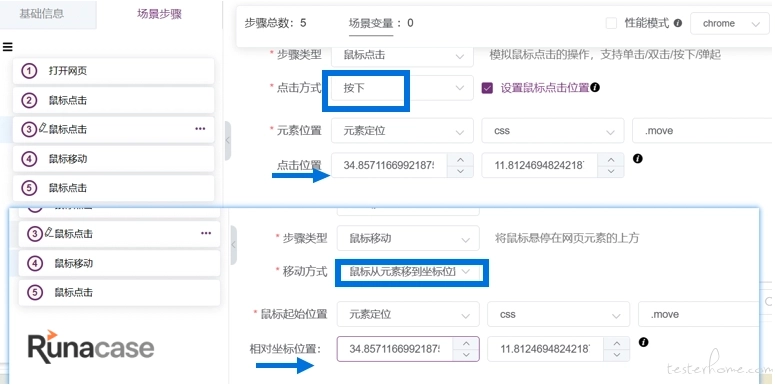Enable the 性能模式 checkbox
This screenshot has width=775, height=385.
(611, 23)
